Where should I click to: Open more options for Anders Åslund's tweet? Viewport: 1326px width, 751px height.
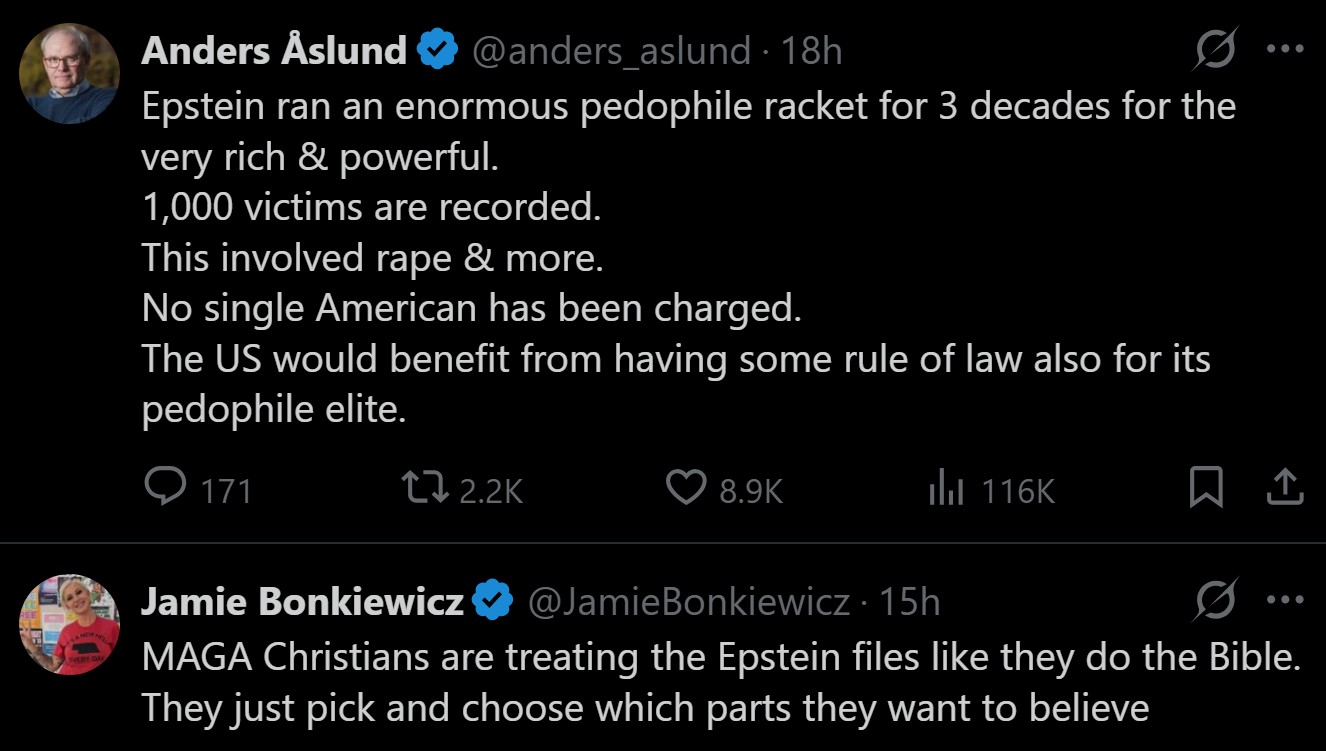pos(1285,49)
